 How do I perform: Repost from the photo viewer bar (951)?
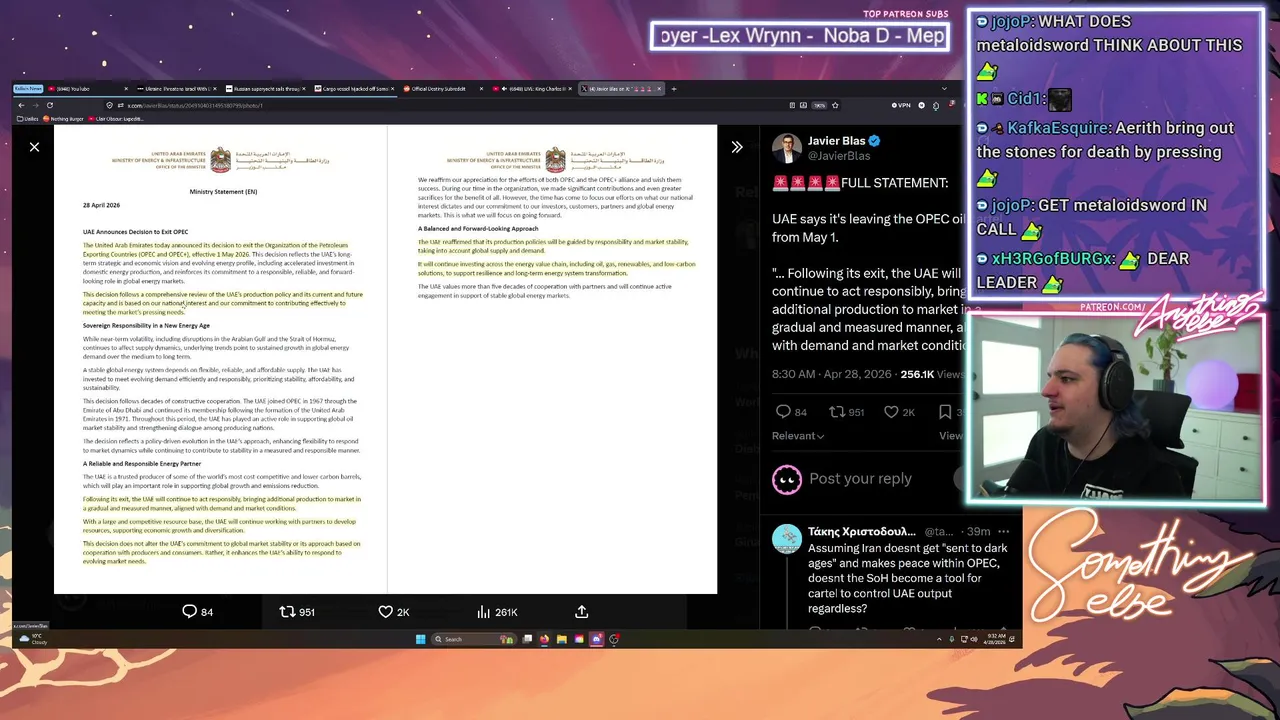pos(297,611)
